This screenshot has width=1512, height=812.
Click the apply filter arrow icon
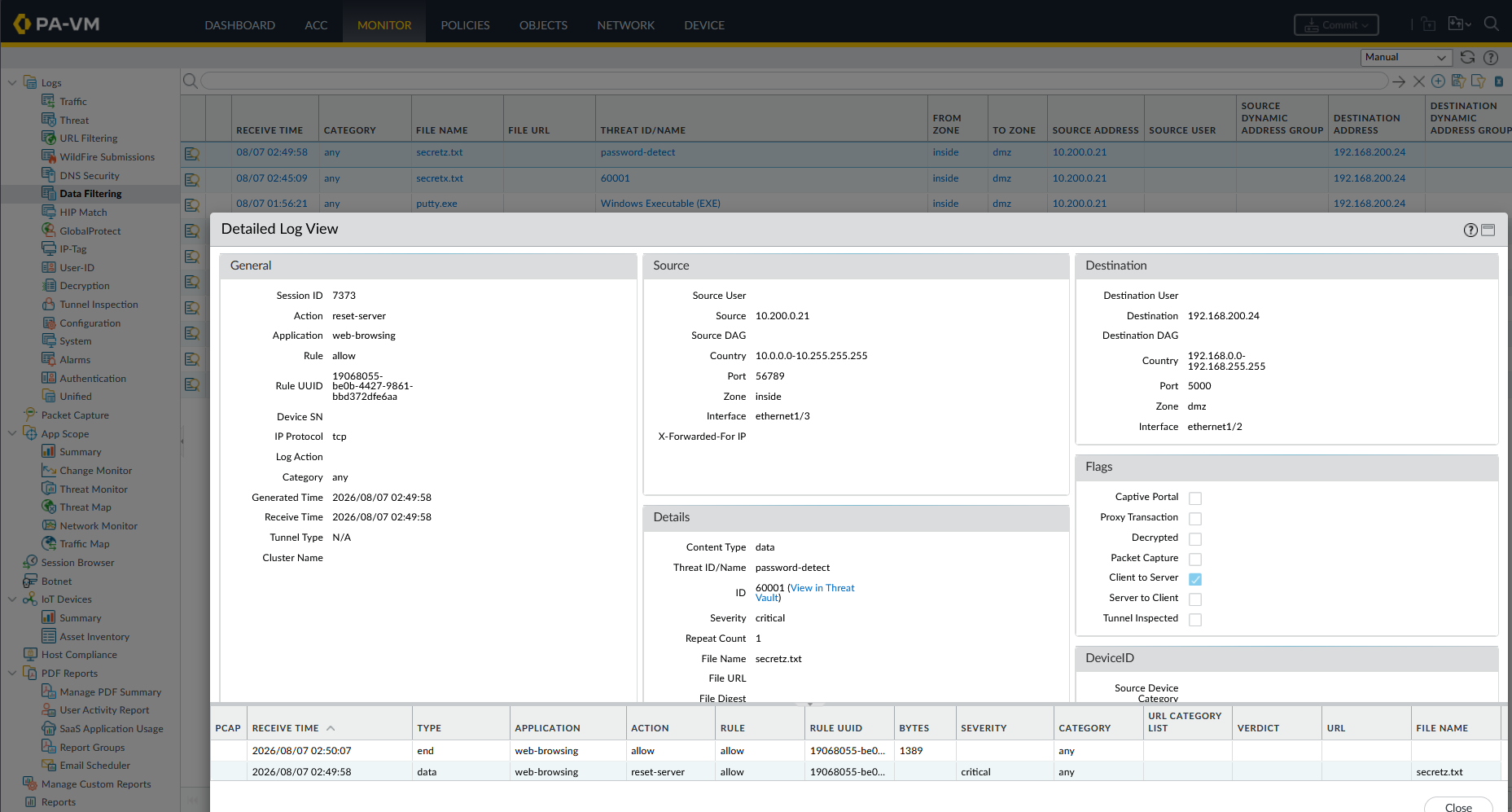coord(1399,81)
